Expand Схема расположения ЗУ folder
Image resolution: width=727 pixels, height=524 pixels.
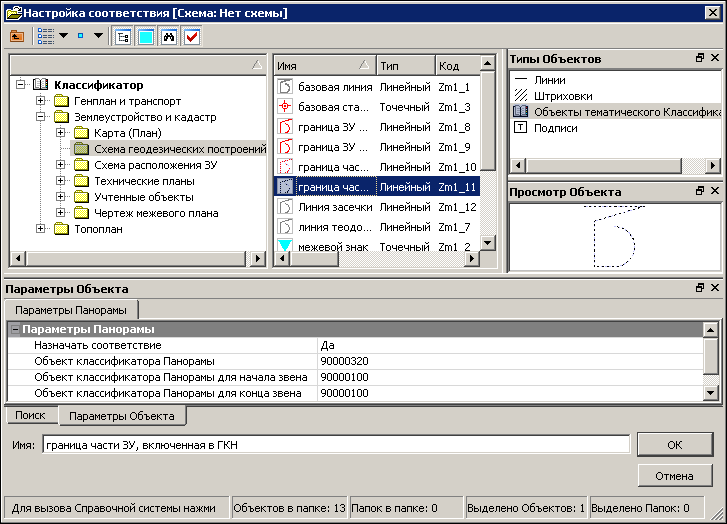coord(61,165)
